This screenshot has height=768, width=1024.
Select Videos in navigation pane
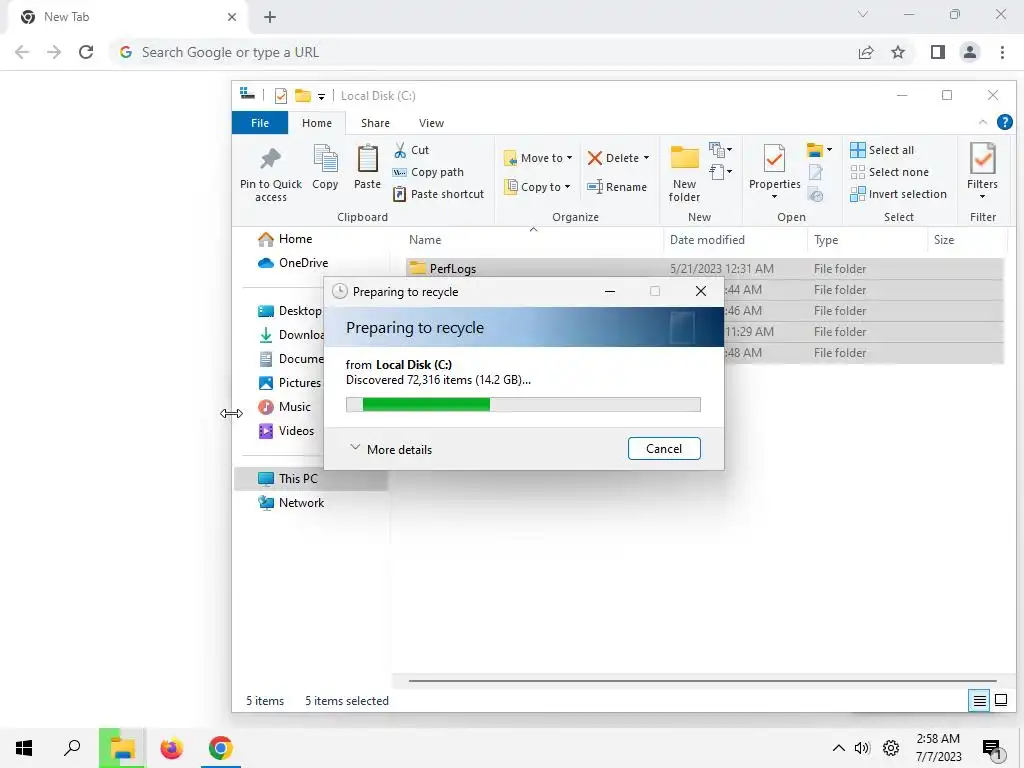click(x=286, y=431)
